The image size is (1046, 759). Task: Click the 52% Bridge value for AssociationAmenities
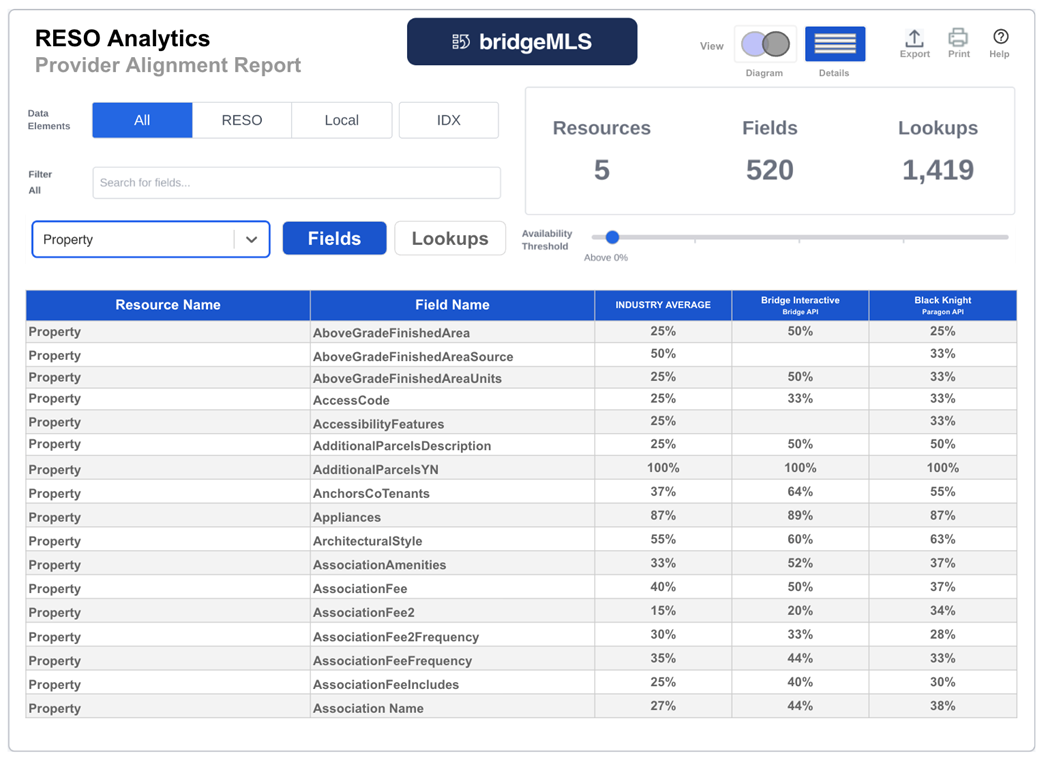(800, 563)
